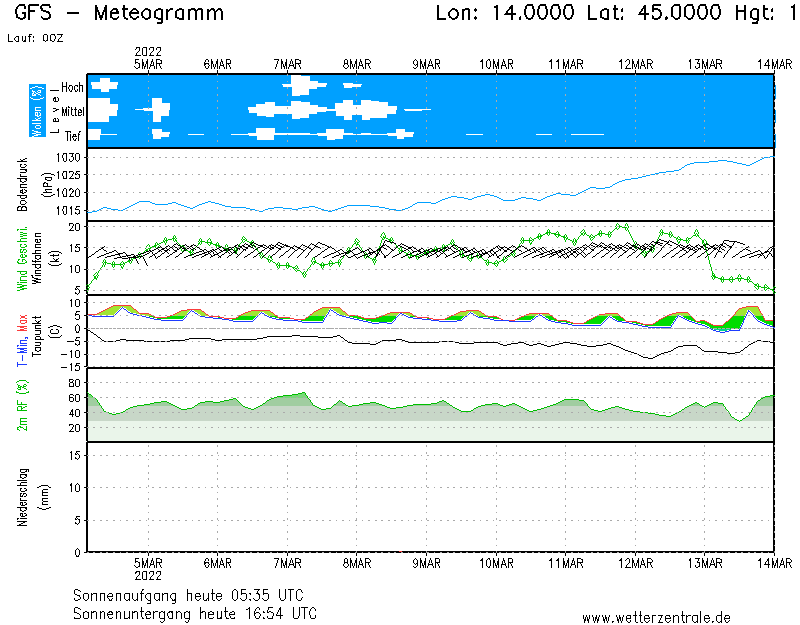Click the Bodendruck axis label

click(23, 183)
